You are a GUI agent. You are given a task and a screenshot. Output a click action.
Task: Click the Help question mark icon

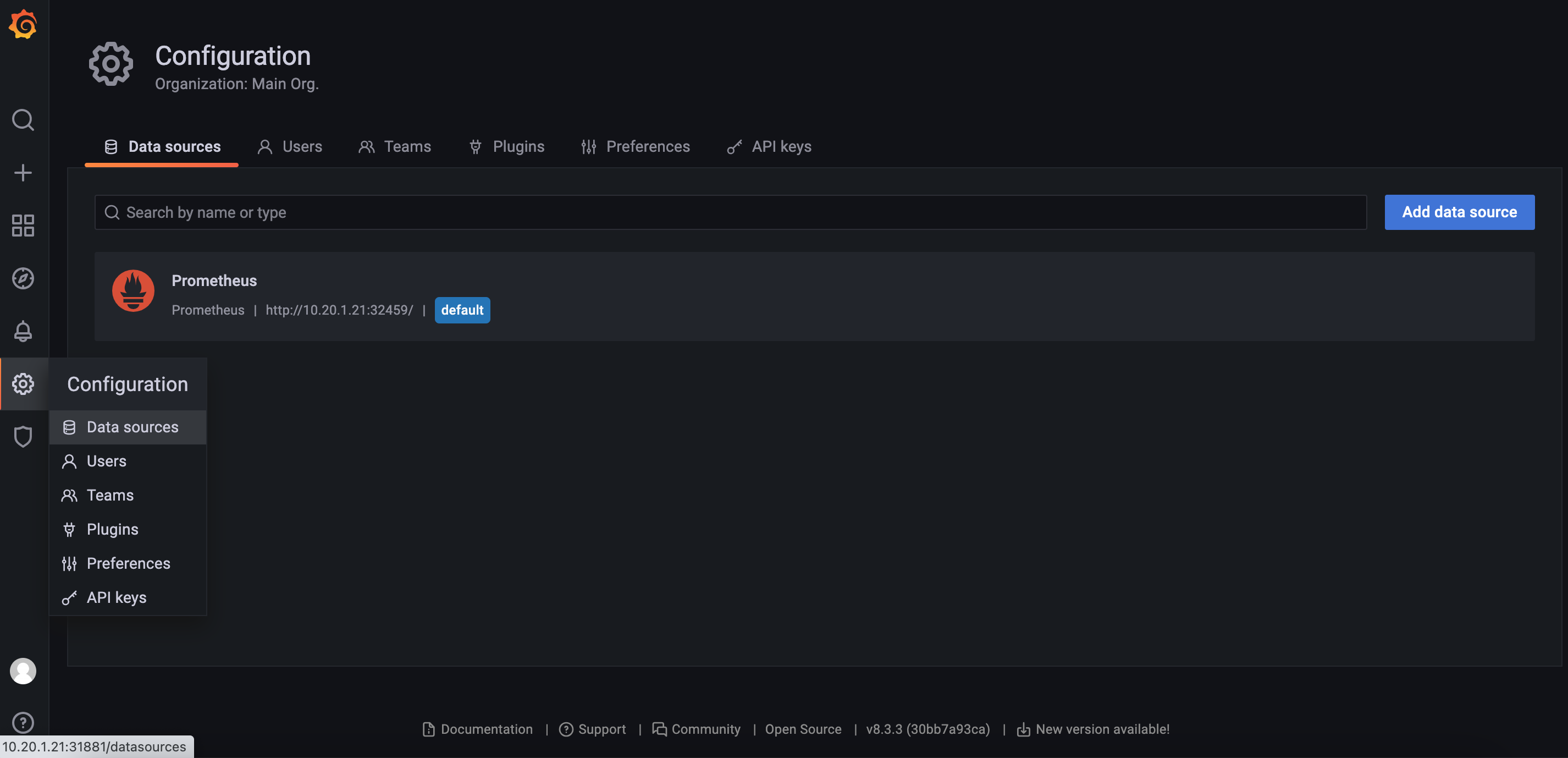click(23, 723)
